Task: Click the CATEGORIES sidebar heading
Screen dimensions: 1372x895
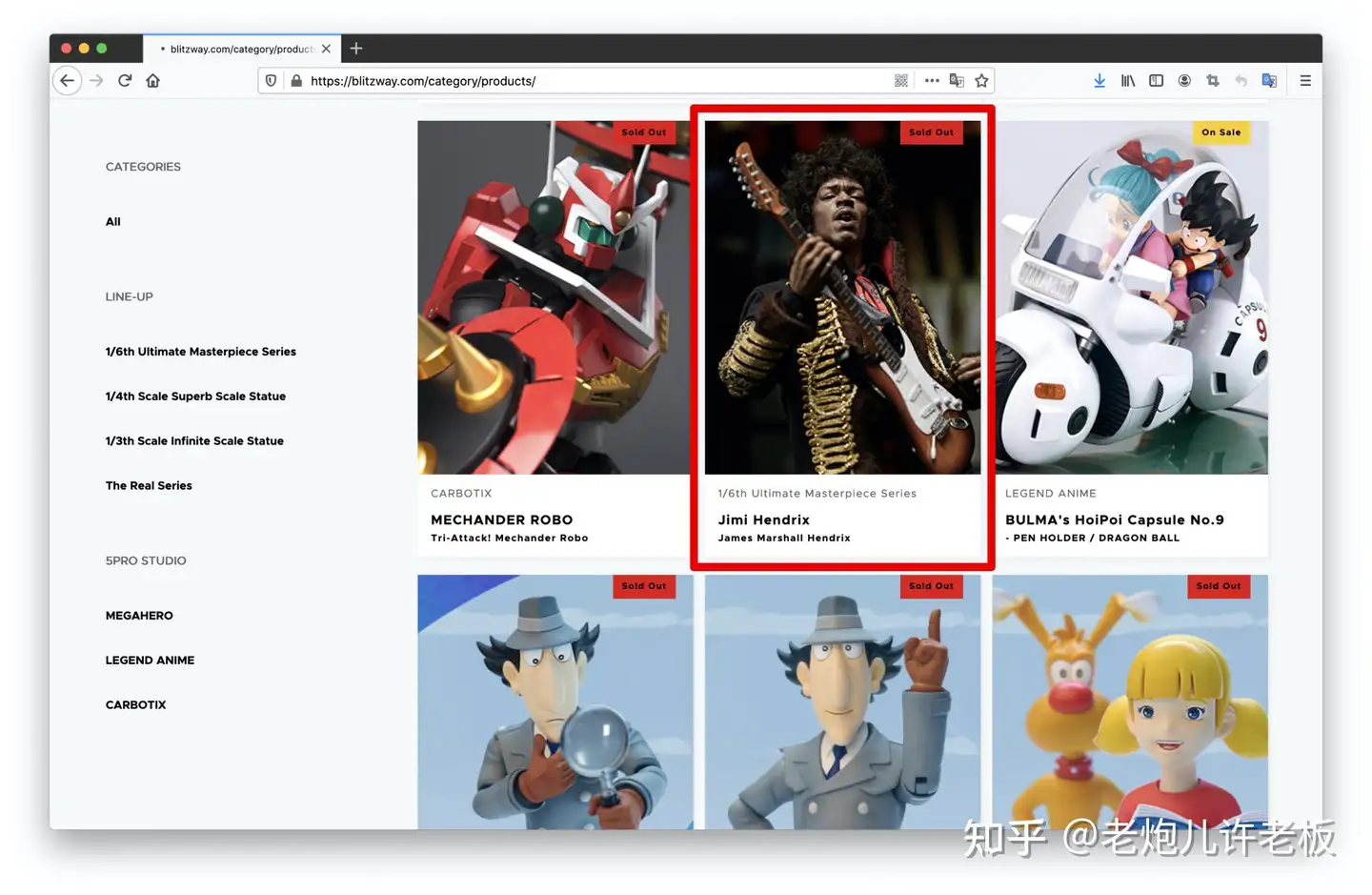Action: [143, 167]
